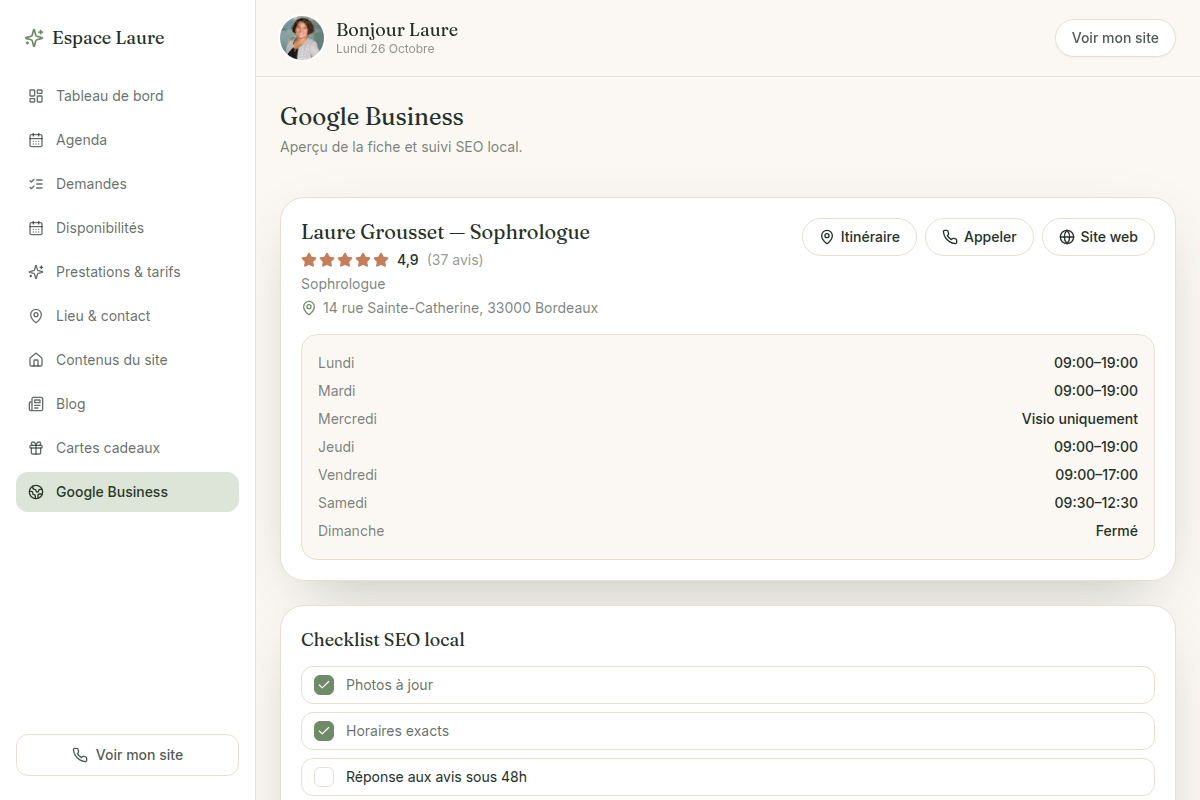
Task: Navigate to Lieu & contact
Action: click(127, 316)
